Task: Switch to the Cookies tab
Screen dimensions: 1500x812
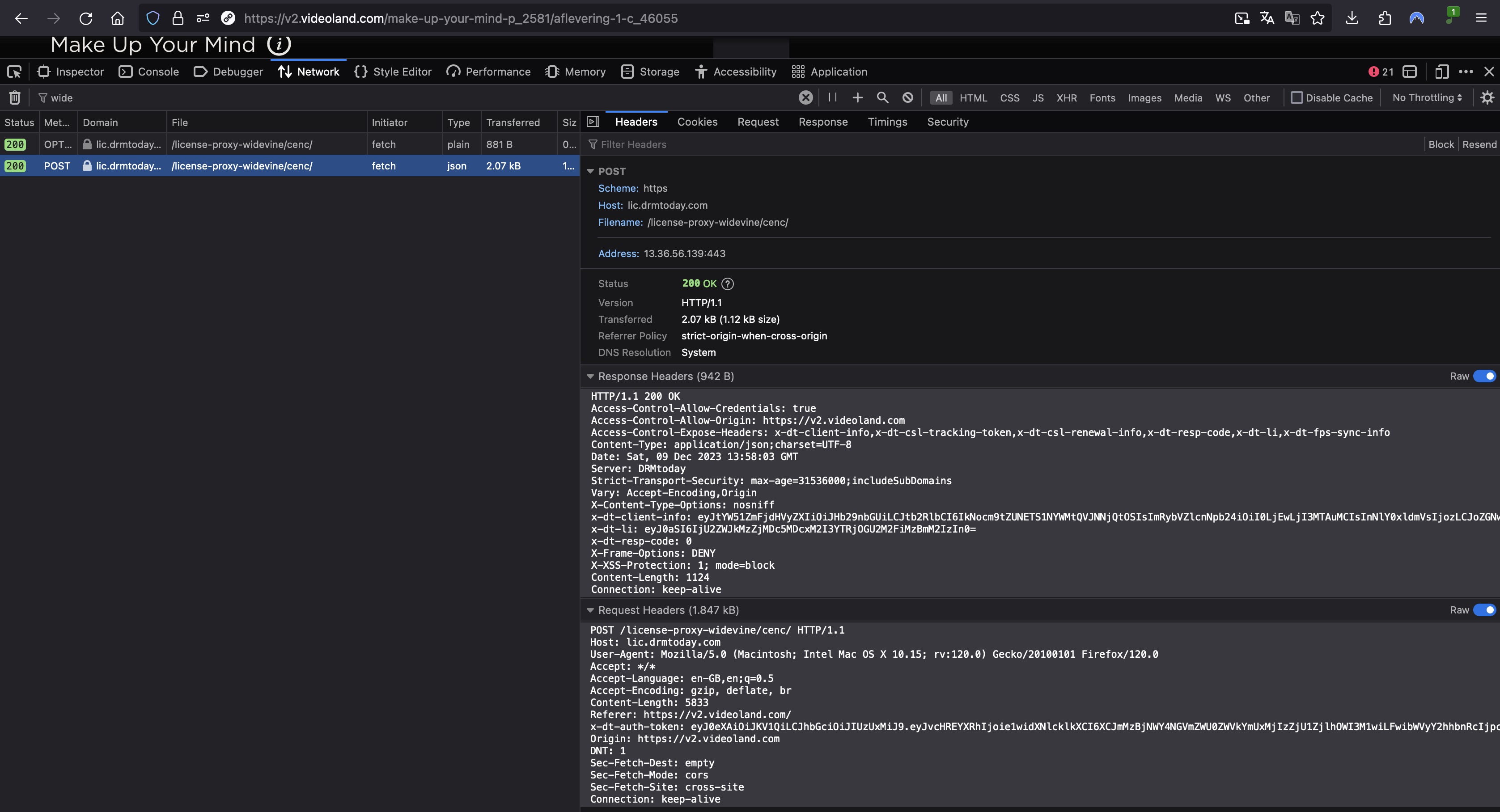Action: click(697, 122)
